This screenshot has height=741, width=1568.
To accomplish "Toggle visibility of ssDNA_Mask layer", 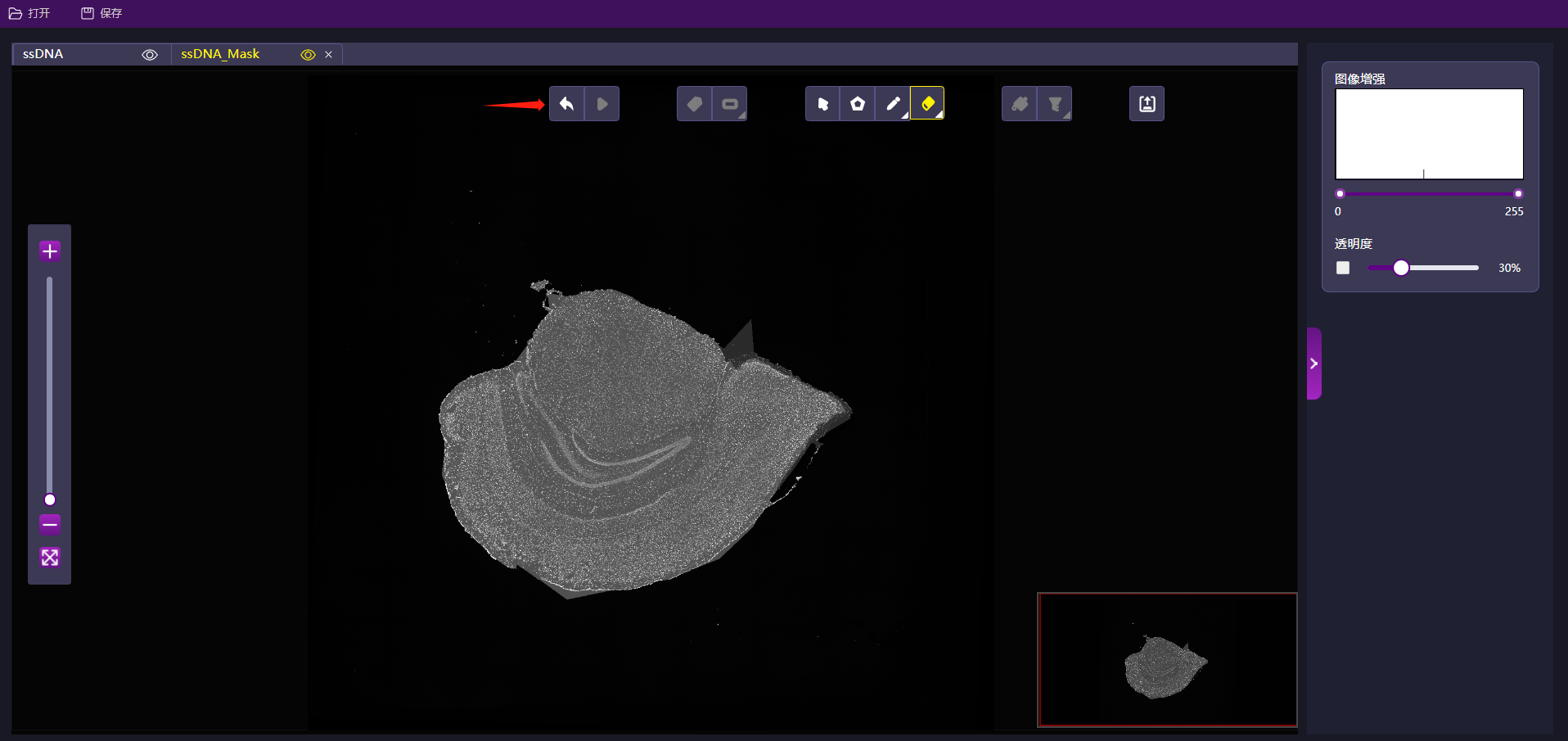I will pyautogui.click(x=308, y=55).
